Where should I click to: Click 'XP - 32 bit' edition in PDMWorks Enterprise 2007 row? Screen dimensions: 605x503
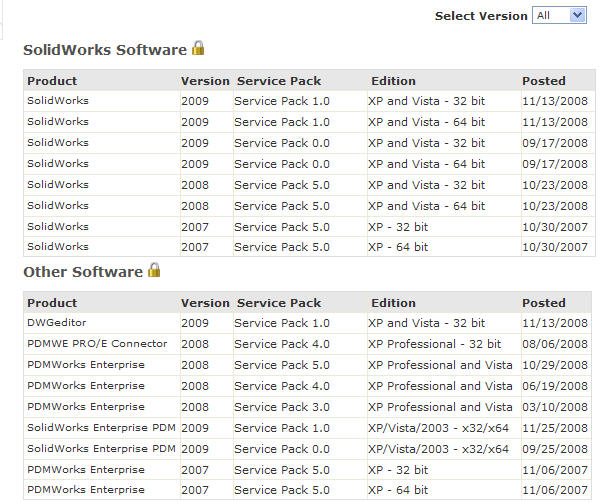(x=398, y=470)
